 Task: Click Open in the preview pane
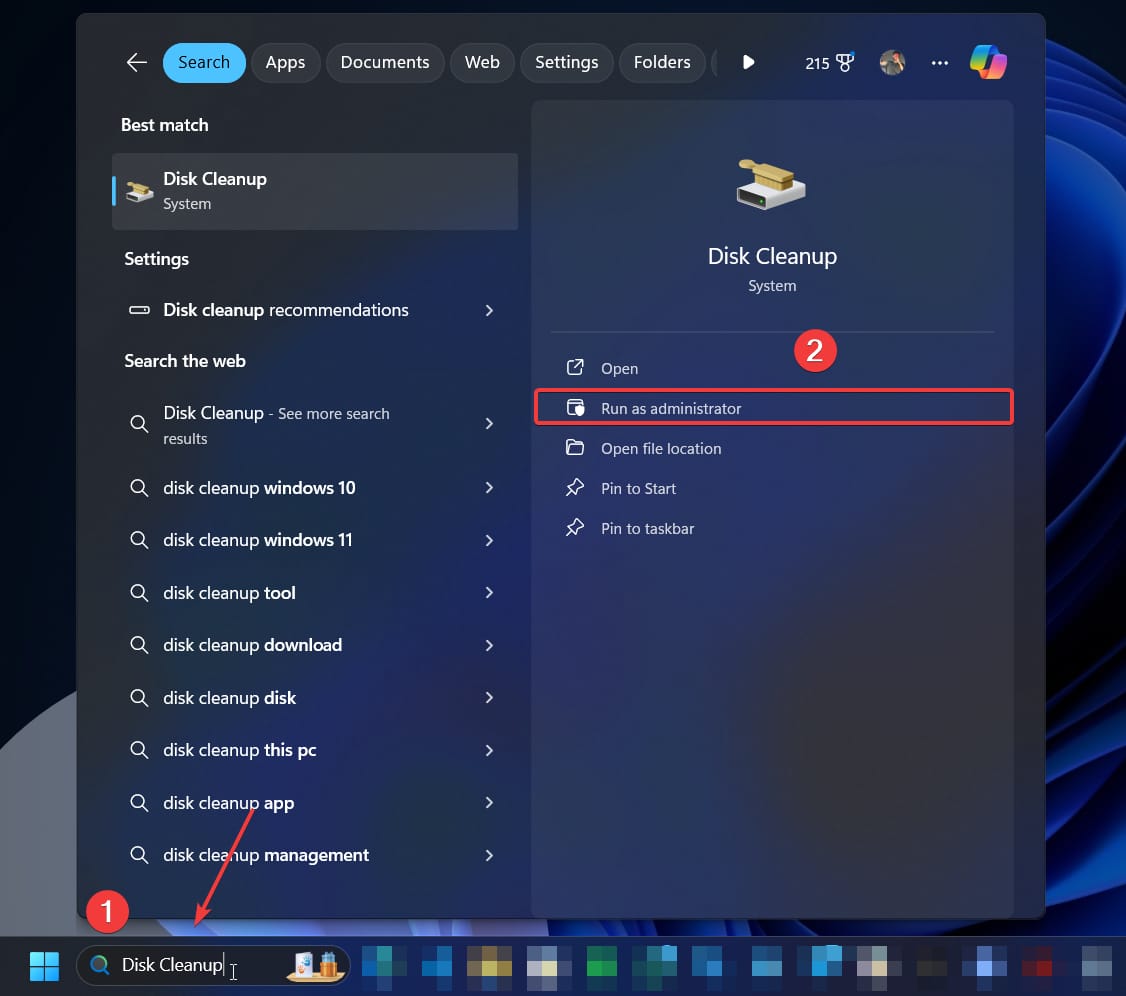coord(773,368)
